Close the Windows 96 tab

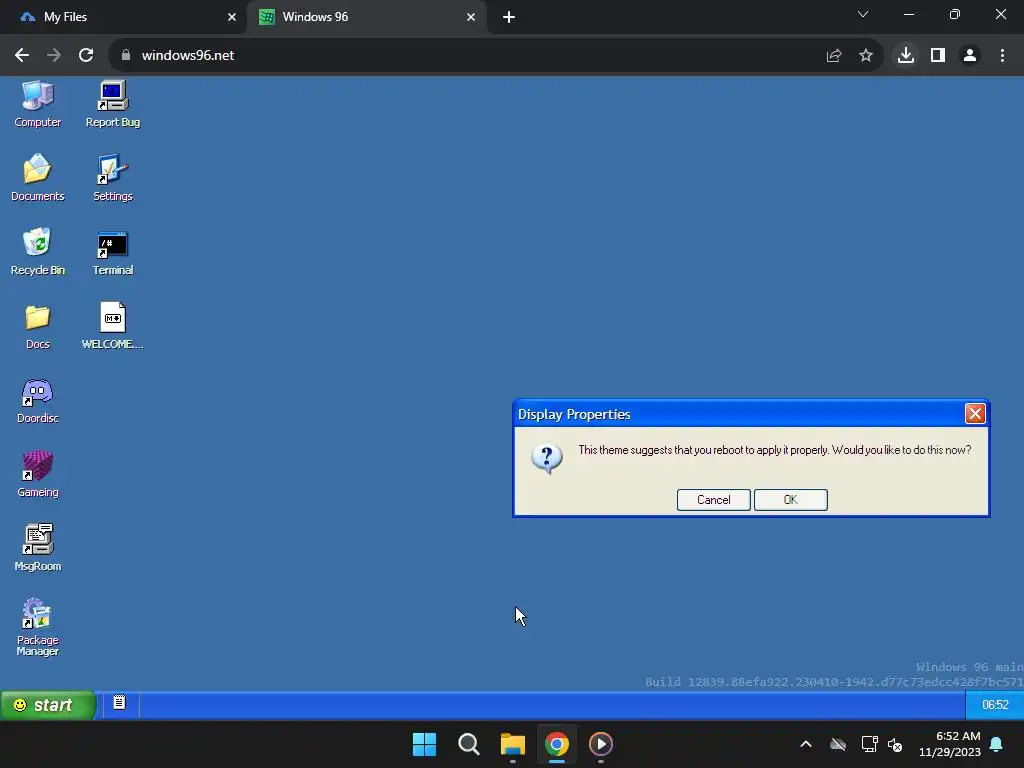point(471,17)
